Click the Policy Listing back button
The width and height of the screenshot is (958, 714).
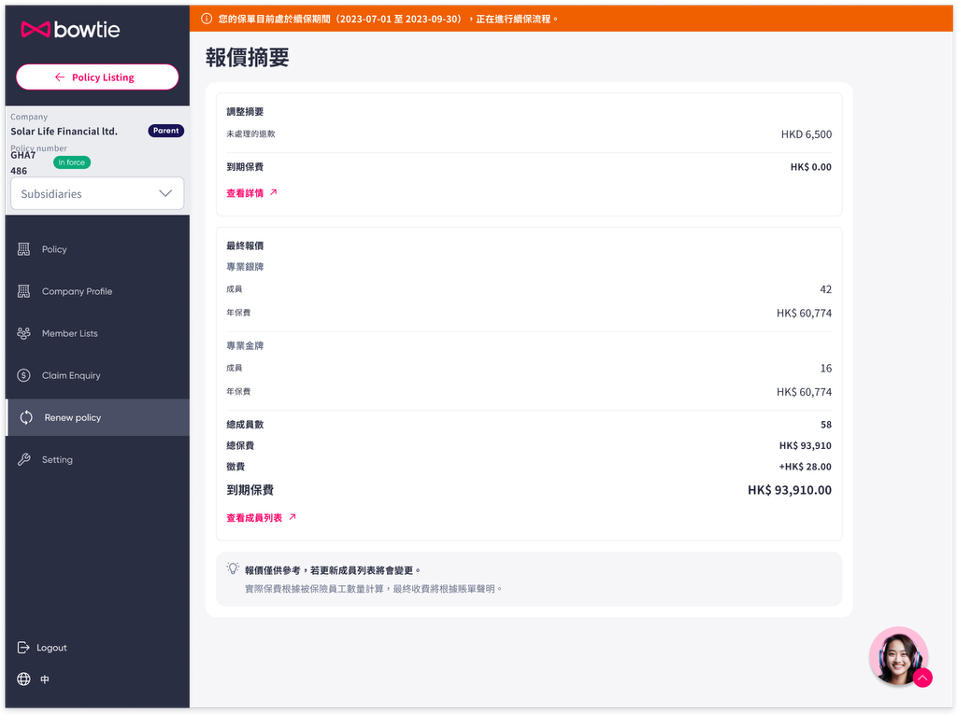(96, 76)
